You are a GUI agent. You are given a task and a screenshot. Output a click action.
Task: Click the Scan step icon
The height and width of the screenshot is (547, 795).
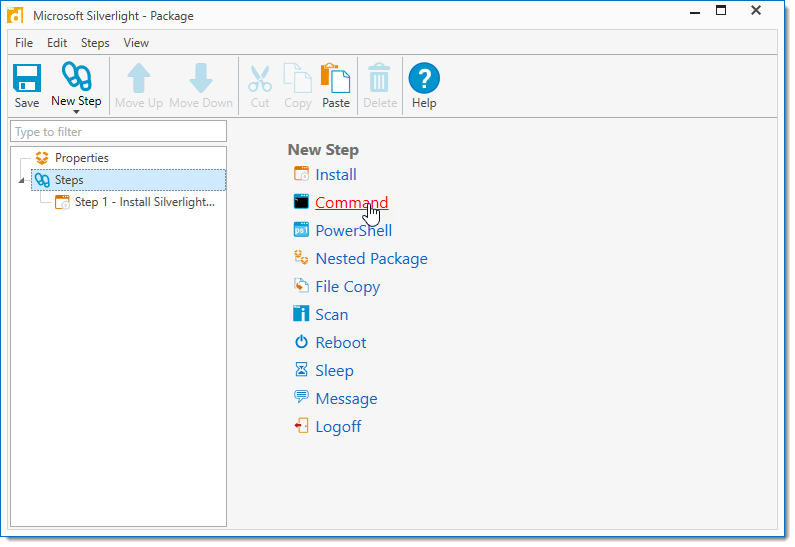click(x=301, y=314)
